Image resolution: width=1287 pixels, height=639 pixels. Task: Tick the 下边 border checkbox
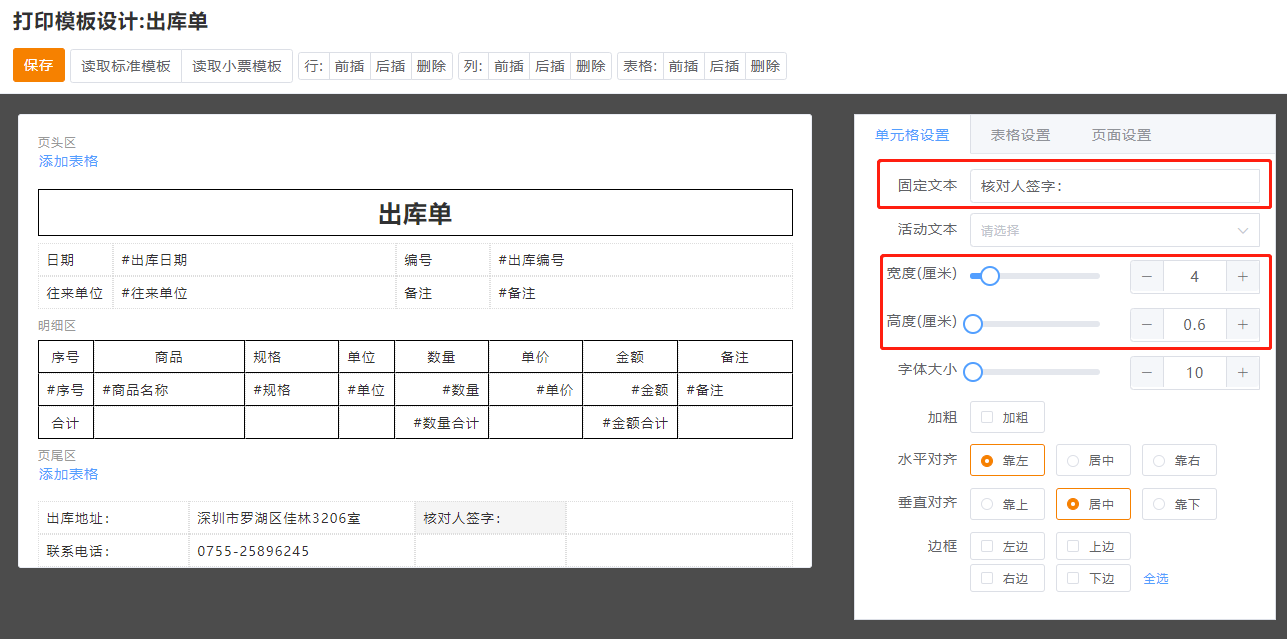[x=1074, y=578]
